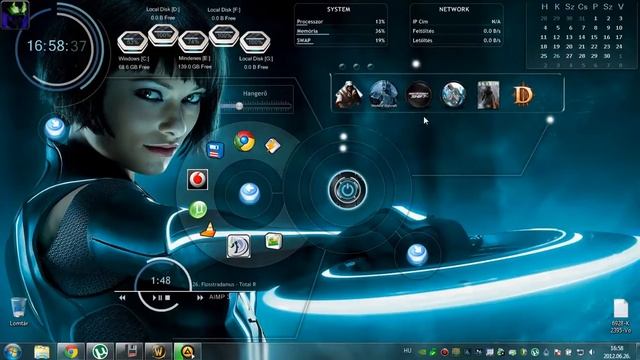Viewport: 640px width, 360px height.
Task: Open the volume speaker tray icon
Action: [x=592, y=352]
